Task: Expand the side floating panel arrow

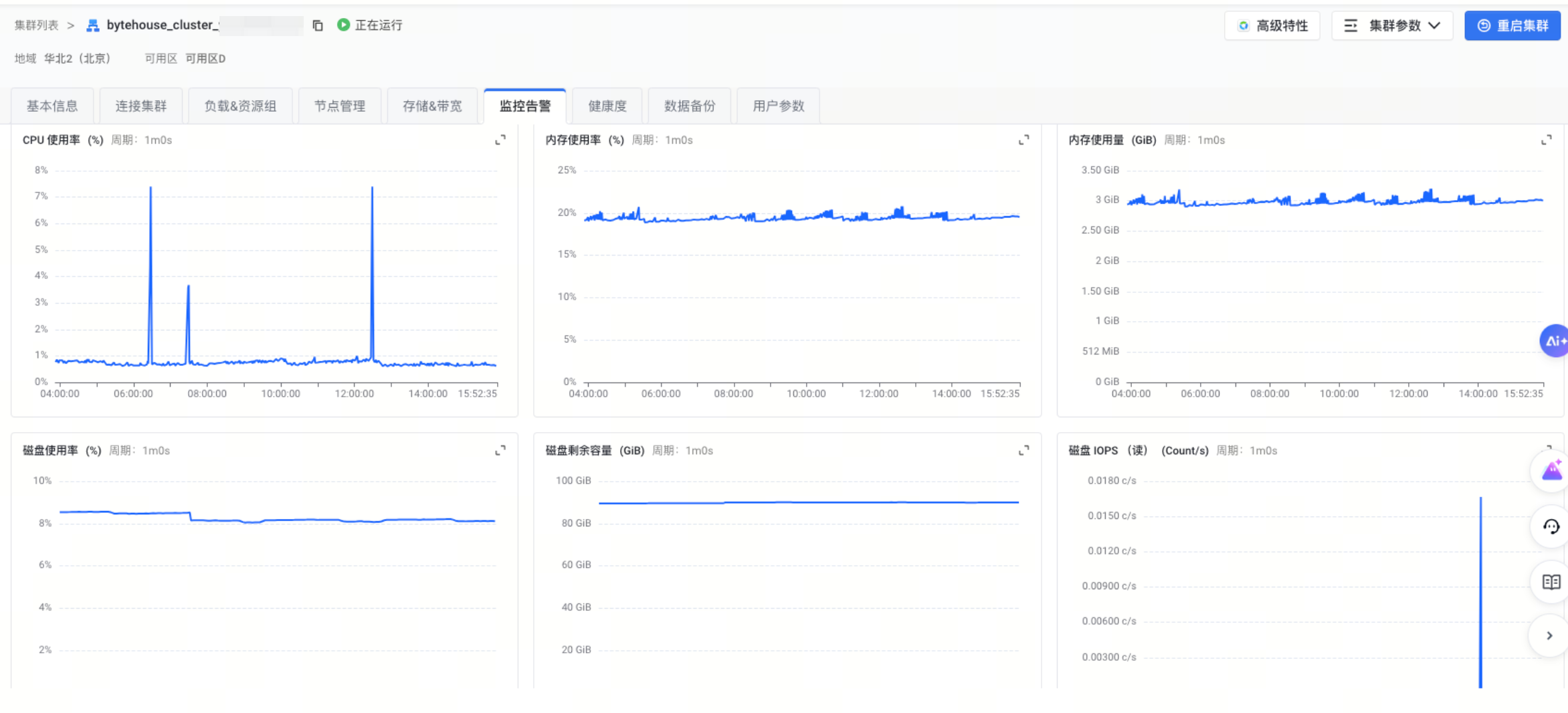Action: [x=1549, y=635]
